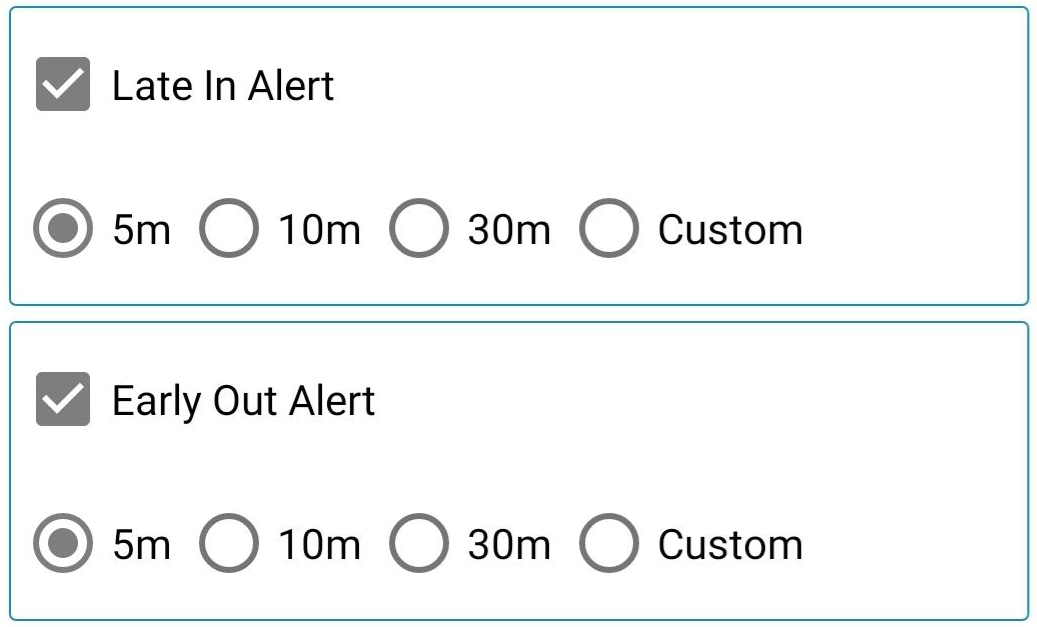The height and width of the screenshot is (627, 1037).
Task: Uncheck the Early Out Alert checkbox
Action: pyautogui.click(x=63, y=400)
